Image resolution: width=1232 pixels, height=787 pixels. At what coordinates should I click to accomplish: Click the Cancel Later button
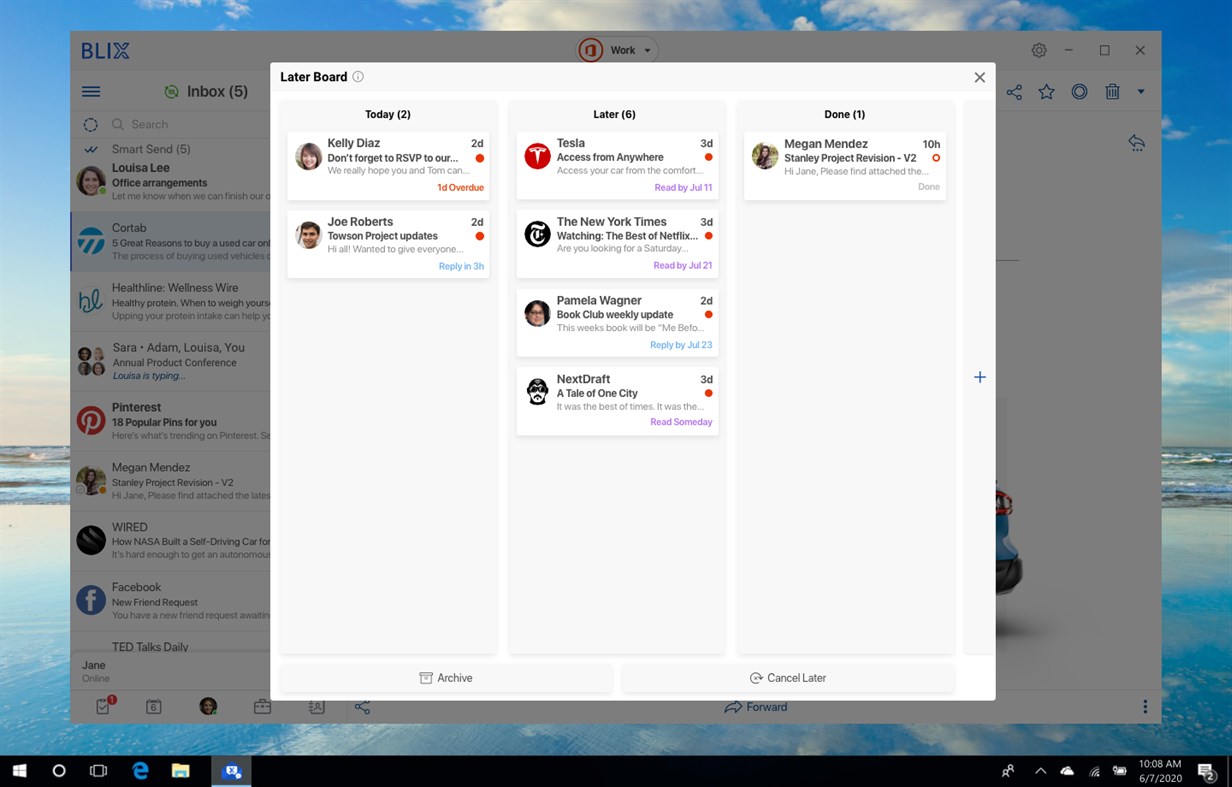[788, 677]
